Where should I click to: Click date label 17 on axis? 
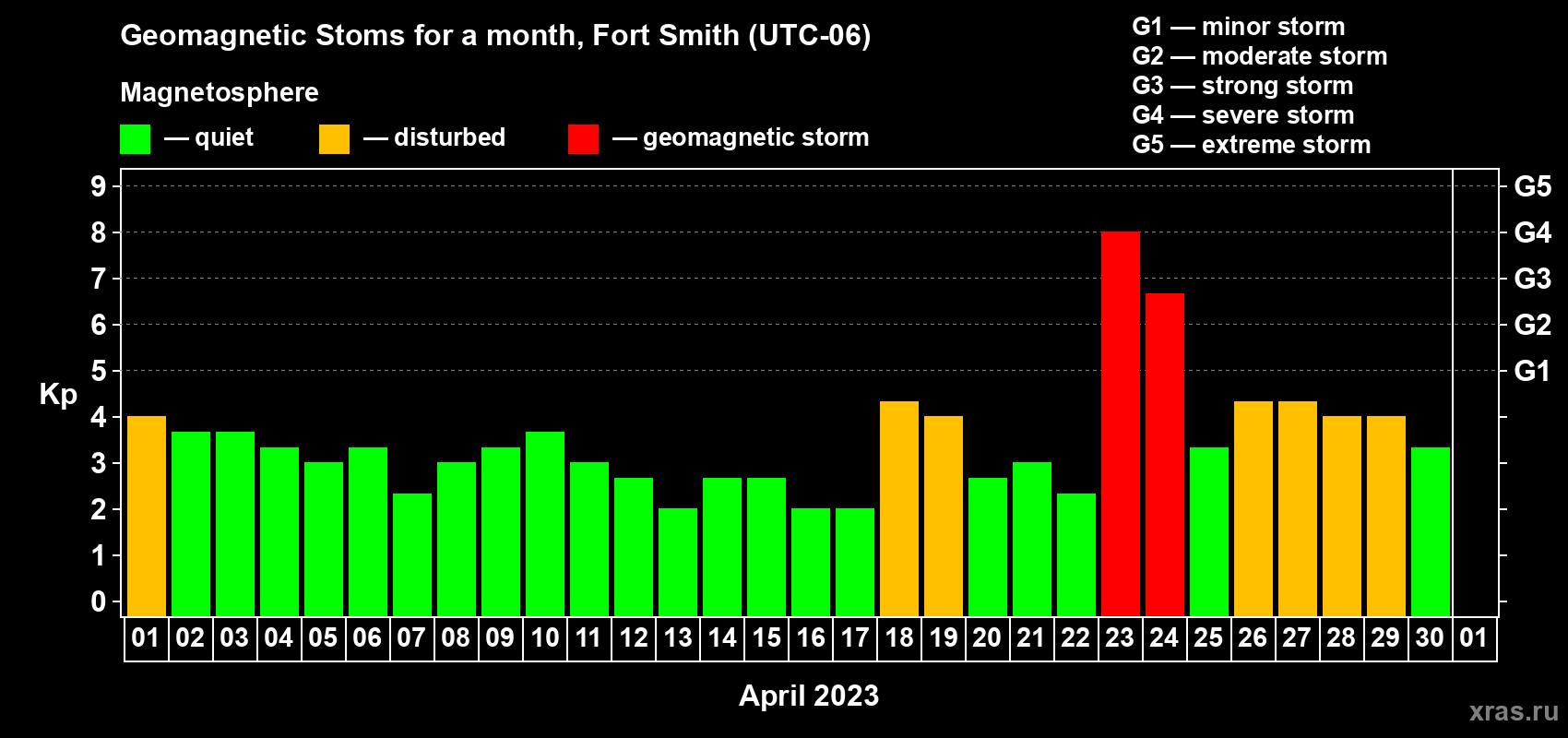[855, 638]
